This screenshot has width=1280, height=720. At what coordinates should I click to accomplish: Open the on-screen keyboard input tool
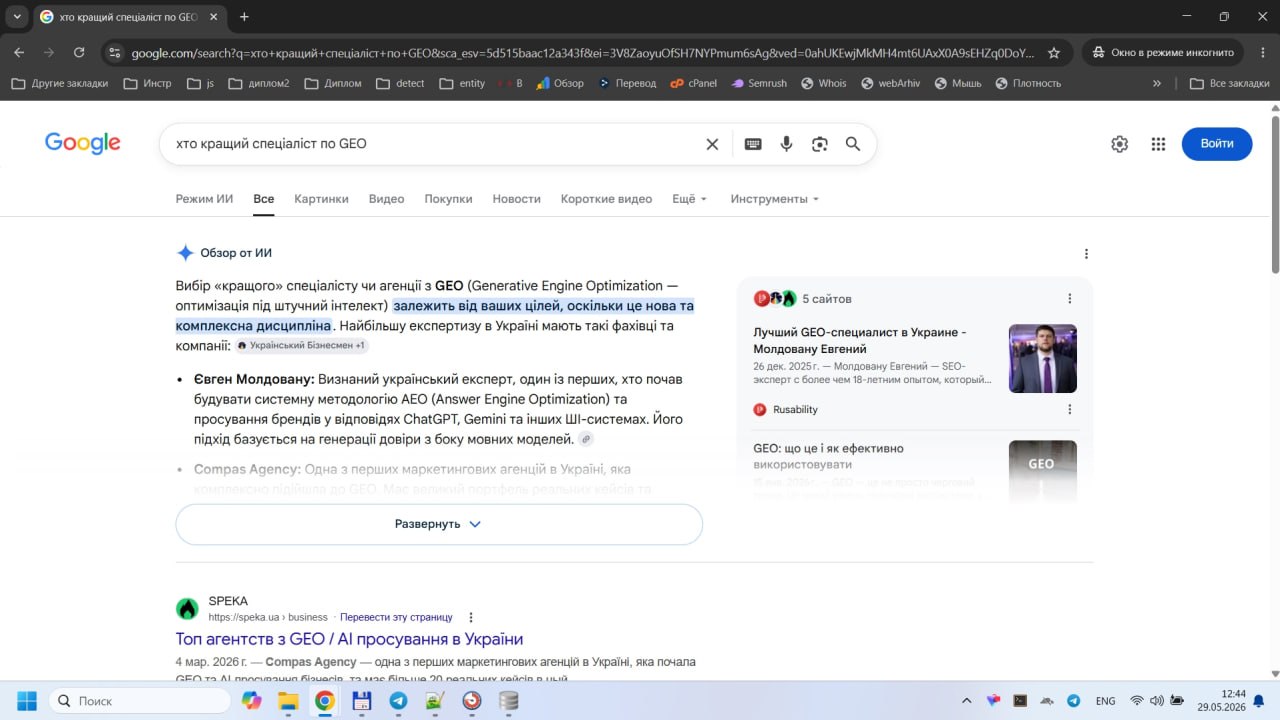click(753, 144)
